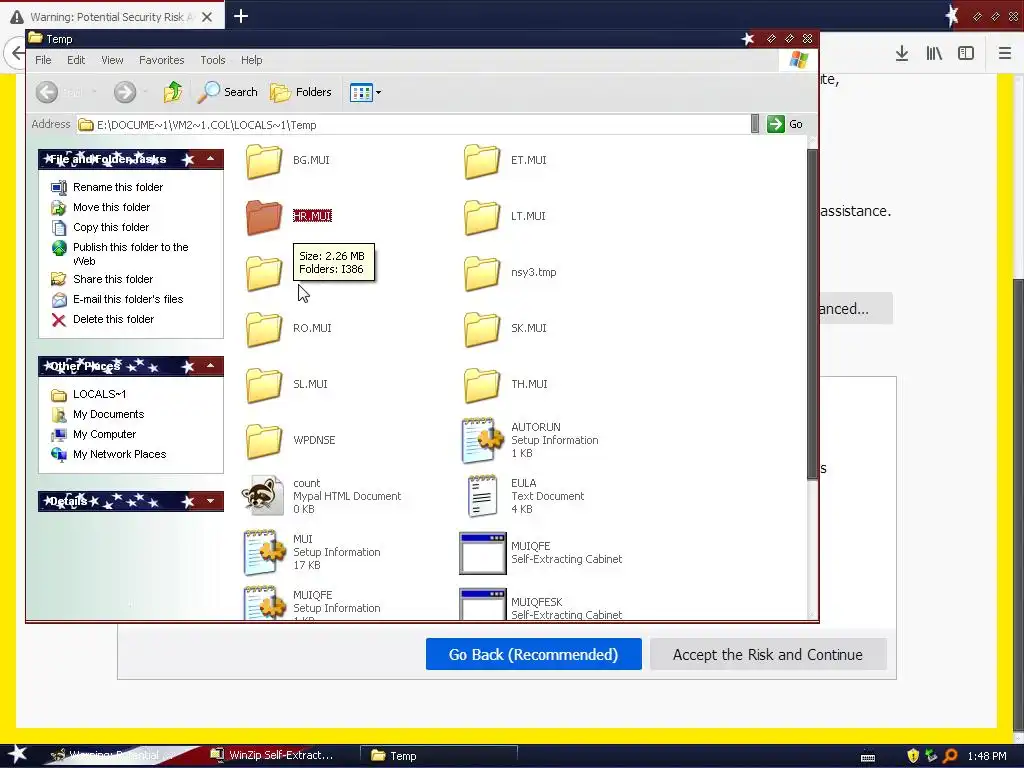1024x768 pixels.
Task: Click the browser Downloads icon
Action: [902, 54]
